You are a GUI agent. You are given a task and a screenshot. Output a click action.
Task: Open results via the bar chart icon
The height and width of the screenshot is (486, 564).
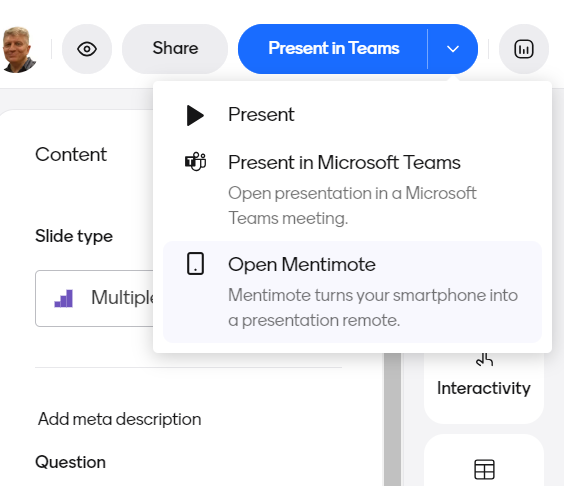524,49
